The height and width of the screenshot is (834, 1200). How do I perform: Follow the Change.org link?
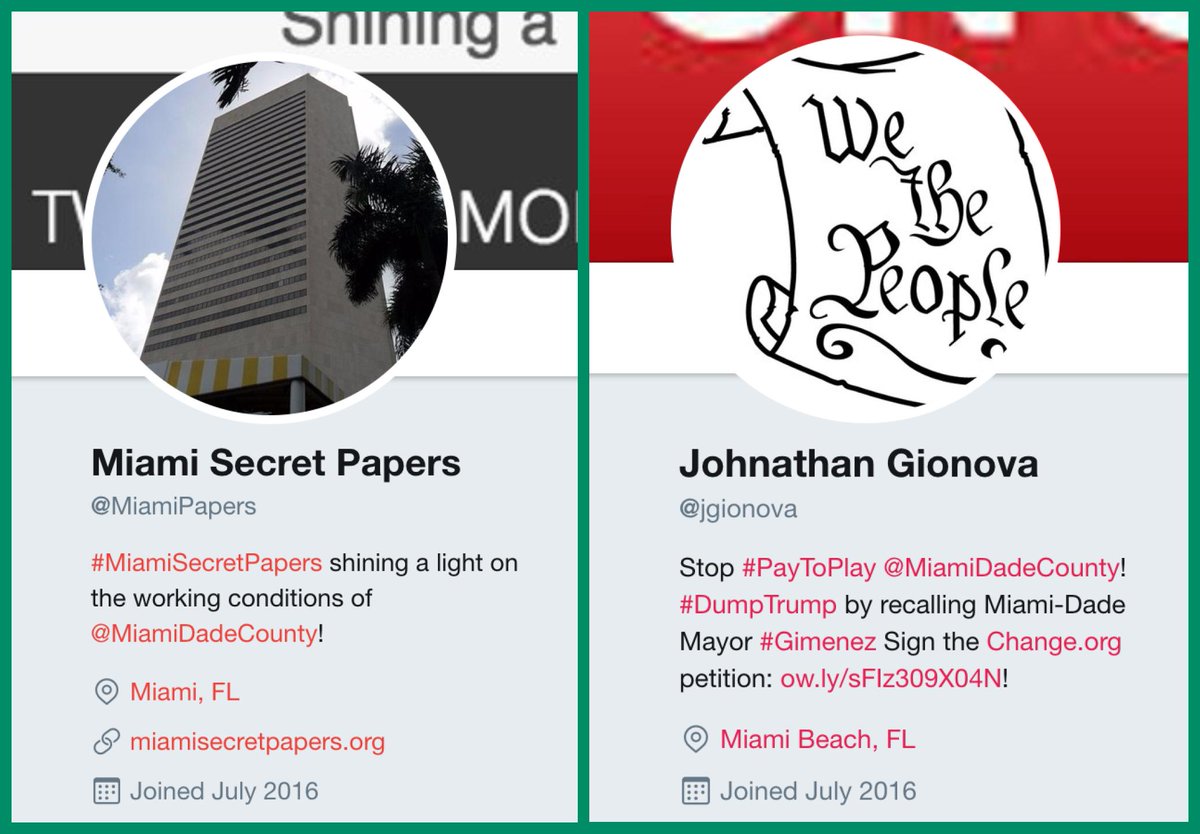pyautogui.click(x=1054, y=641)
